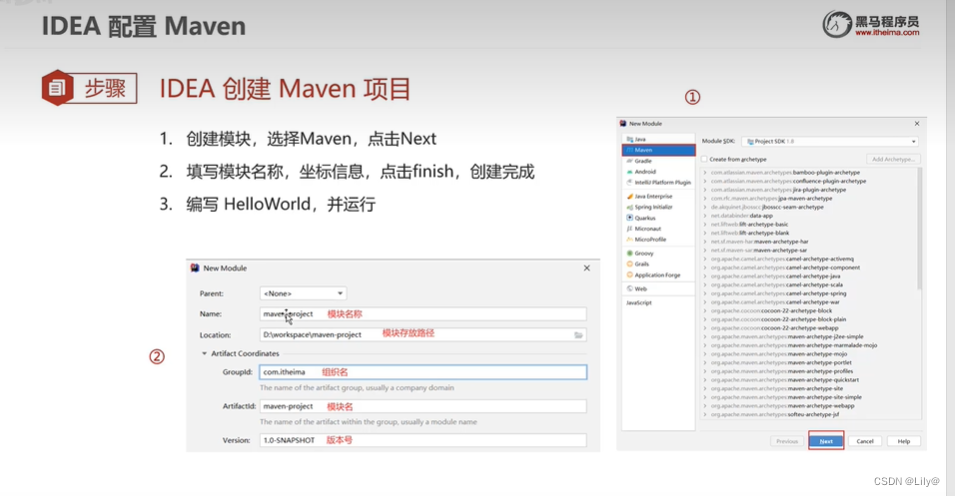Screen dimensions: 955x496
Task: Expand the bamboo-plugin-archetype entry
Action: click(705, 172)
